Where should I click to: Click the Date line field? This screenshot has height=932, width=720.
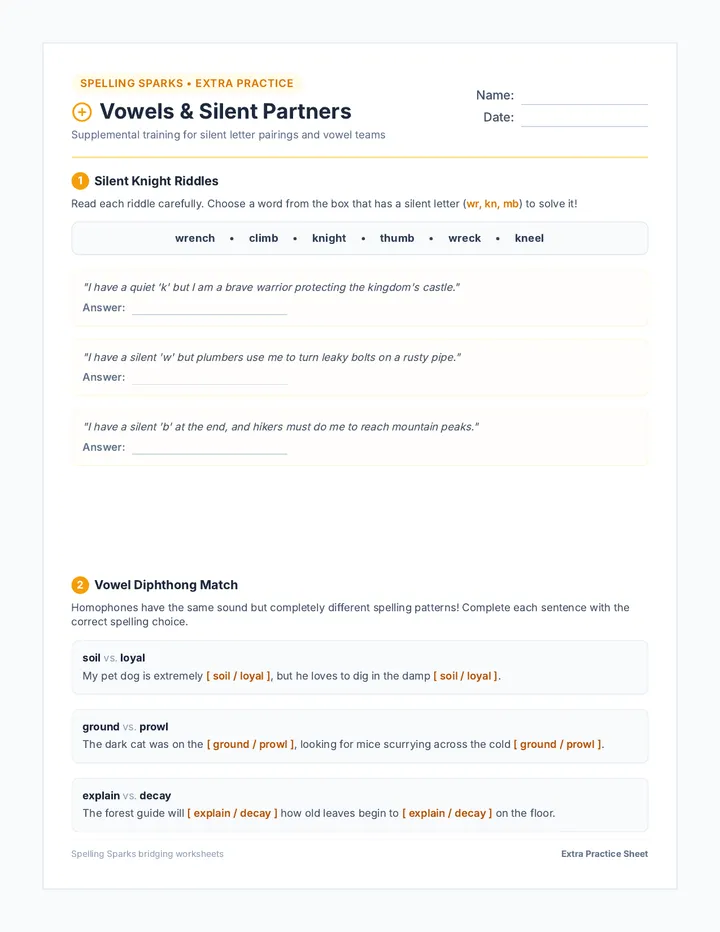coord(584,118)
